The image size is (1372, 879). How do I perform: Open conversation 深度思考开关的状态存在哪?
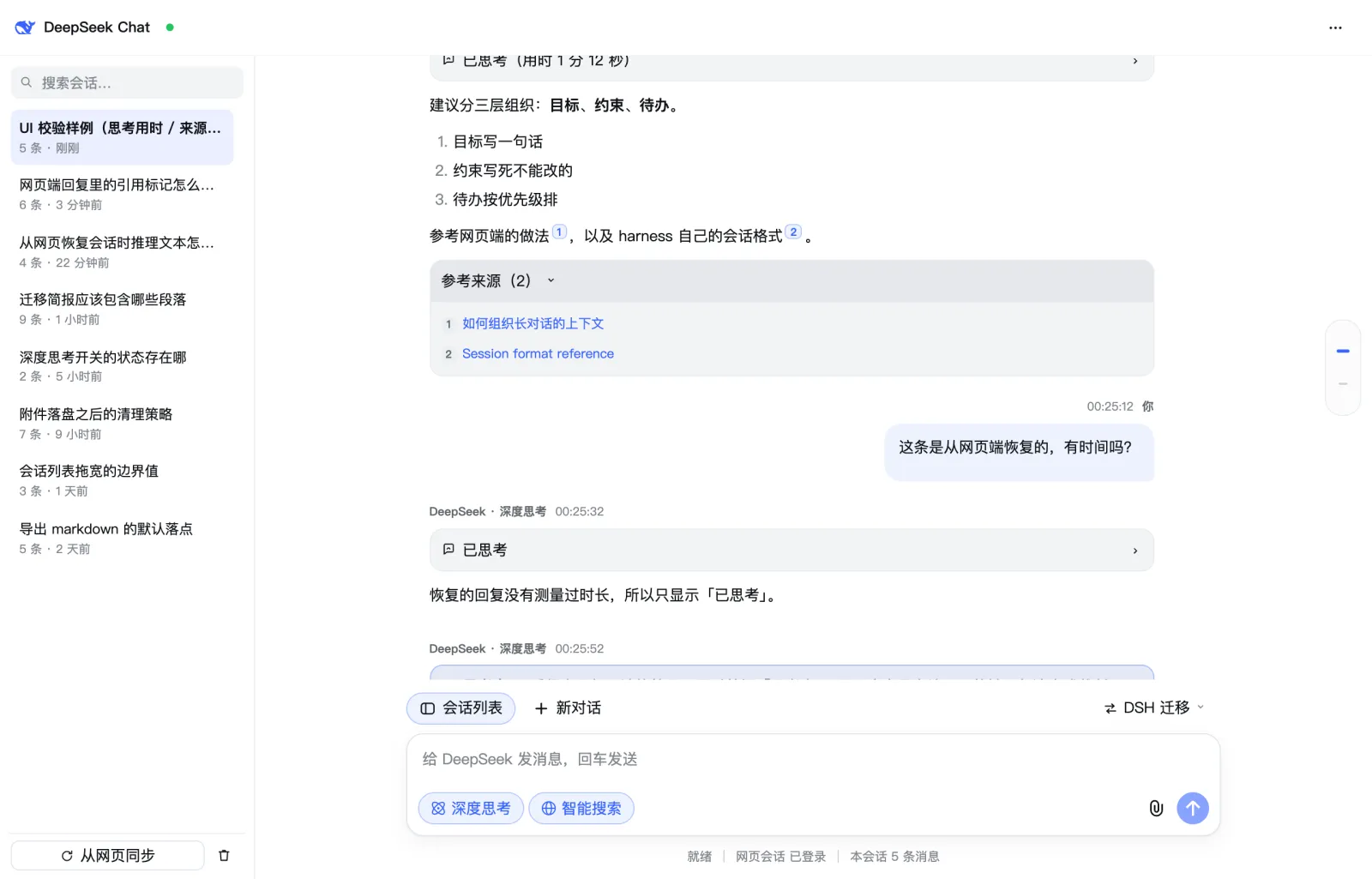click(x=122, y=366)
